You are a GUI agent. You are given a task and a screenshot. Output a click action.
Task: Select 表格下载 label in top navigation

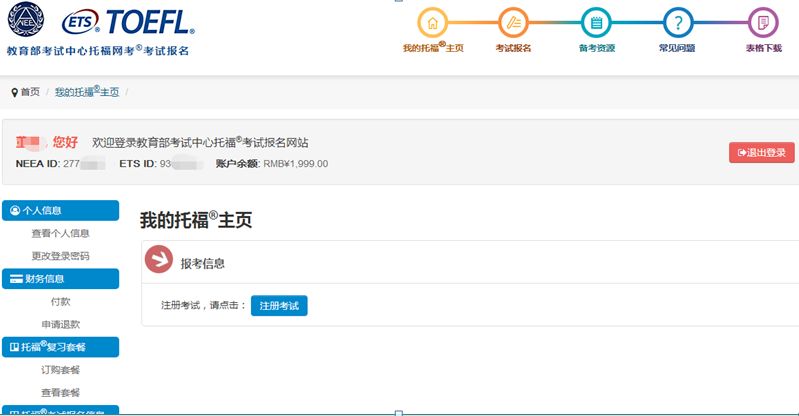[763, 48]
